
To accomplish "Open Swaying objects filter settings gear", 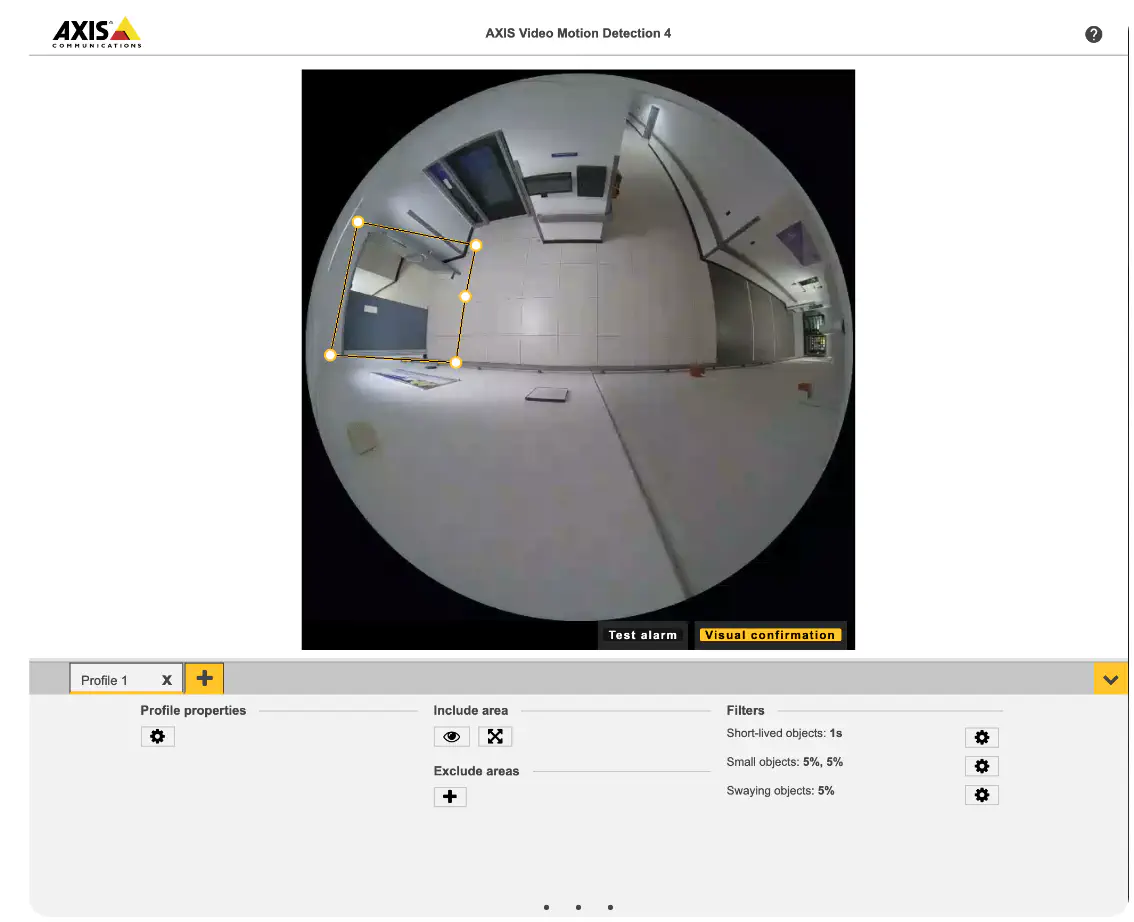I will [981, 795].
